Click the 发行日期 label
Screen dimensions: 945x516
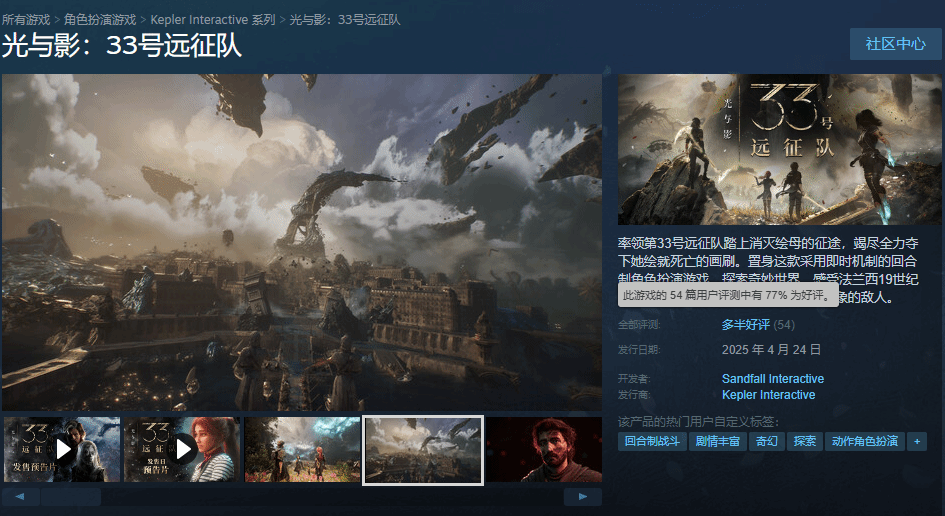(639, 350)
